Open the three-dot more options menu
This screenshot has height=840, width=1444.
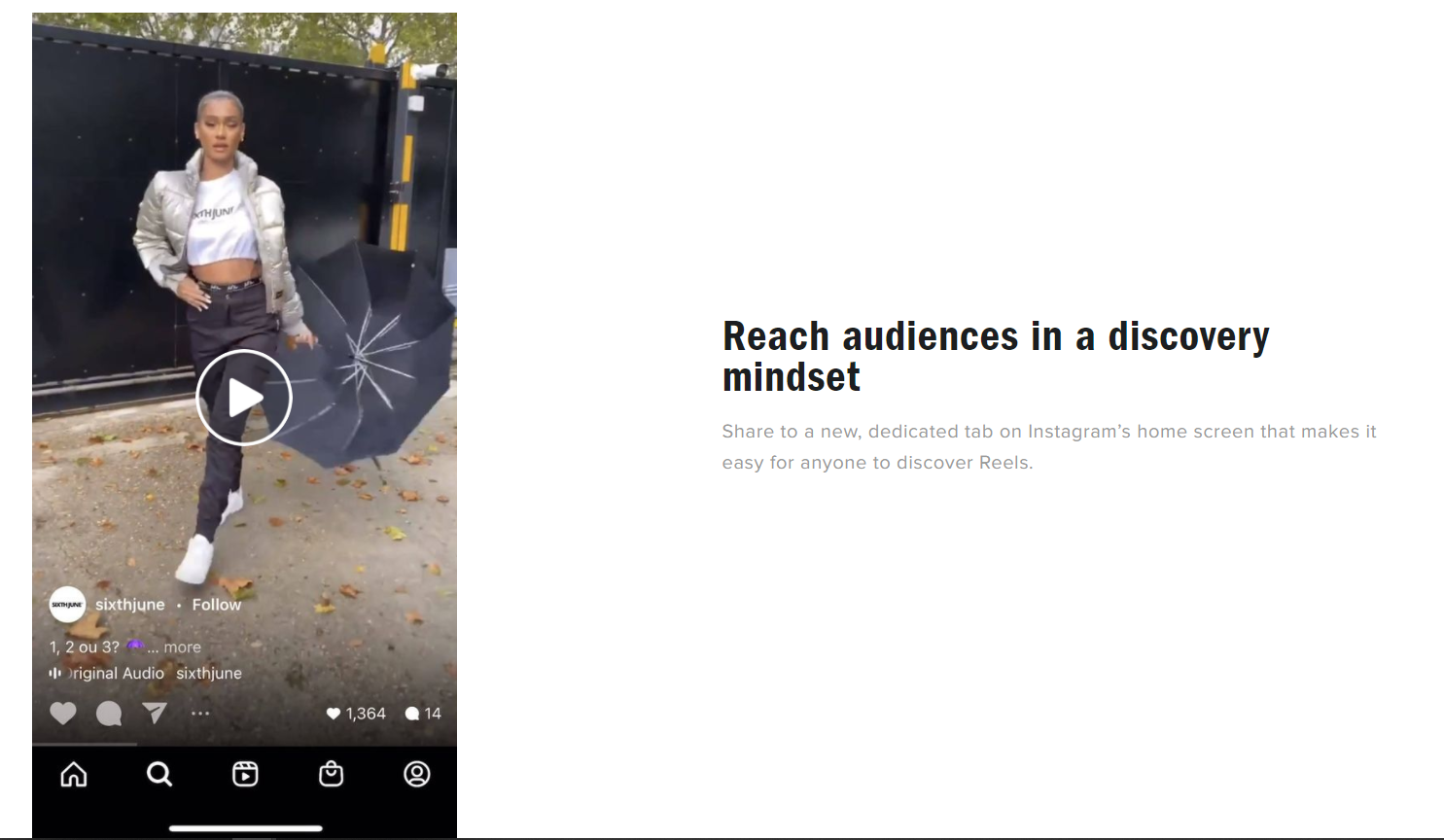pyautogui.click(x=200, y=714)
